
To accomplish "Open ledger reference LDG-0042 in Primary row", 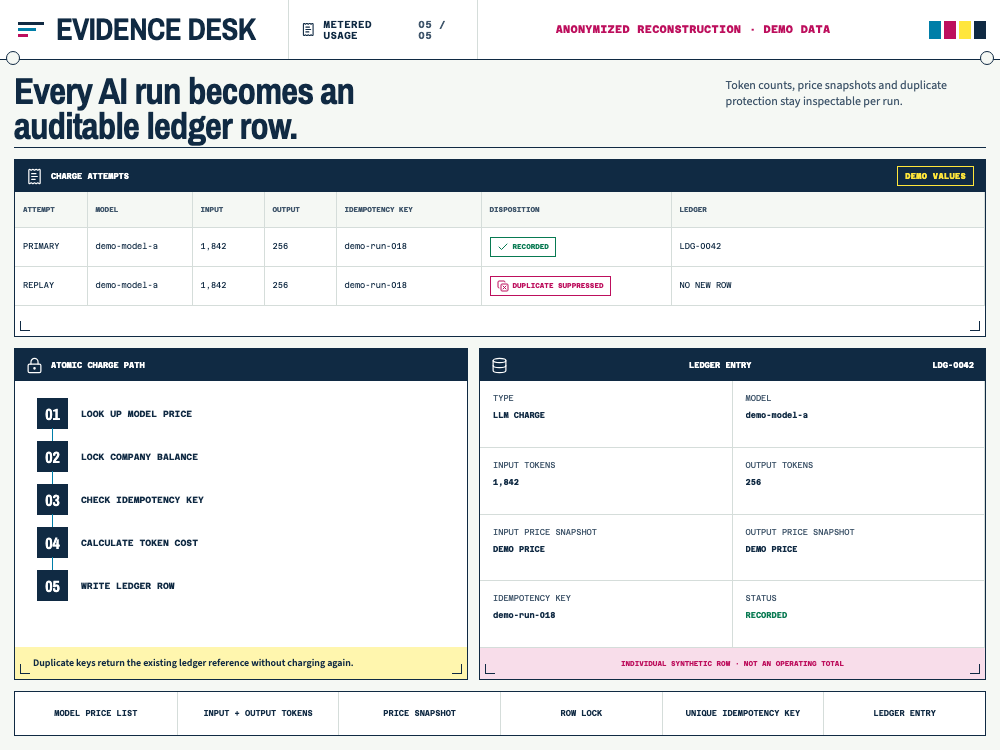I will [700, 246].
